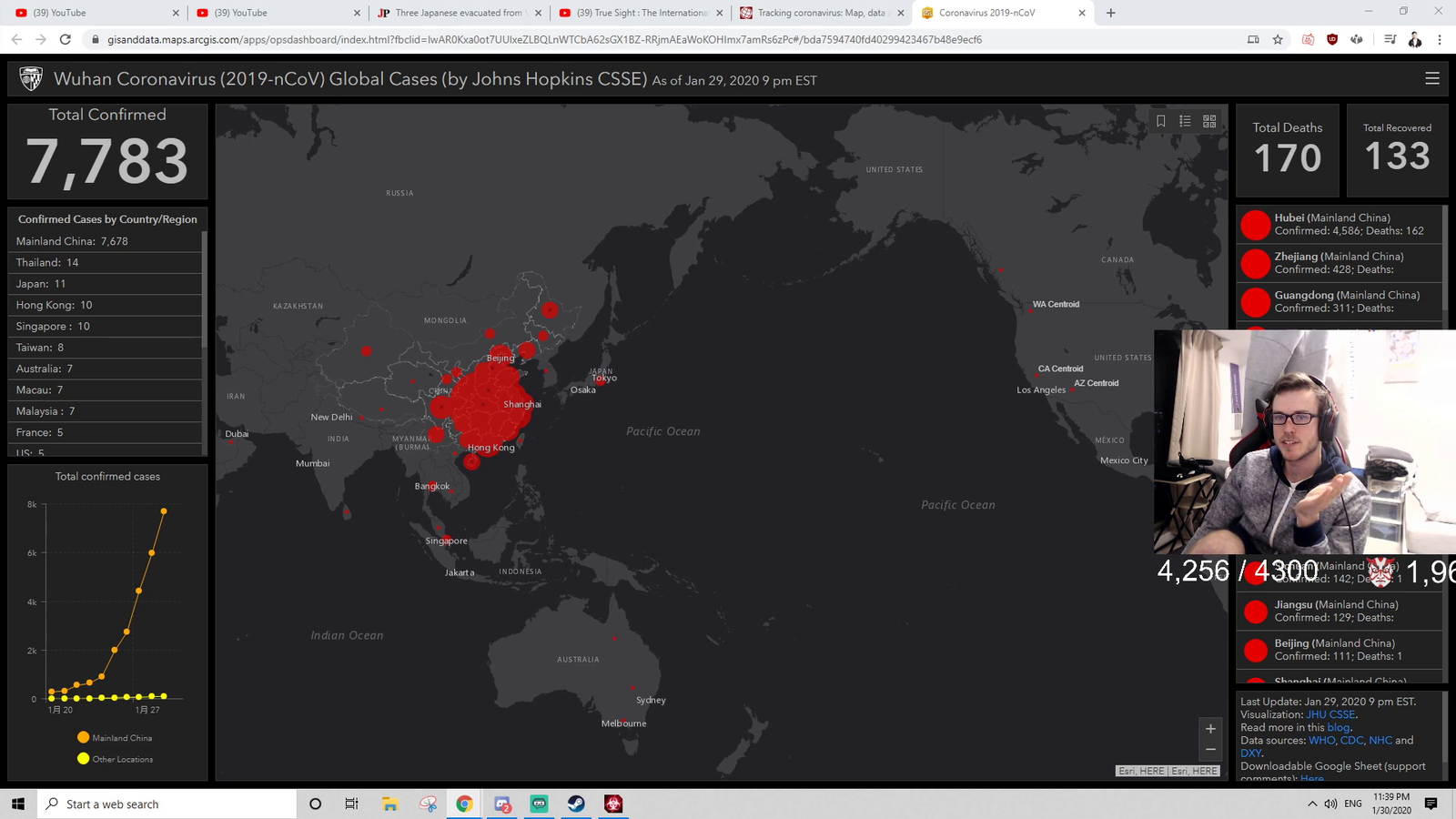This screenshot has height=819, width=1456.
Task: Select the Hubei province entry
Action: tap(1340, 225)
